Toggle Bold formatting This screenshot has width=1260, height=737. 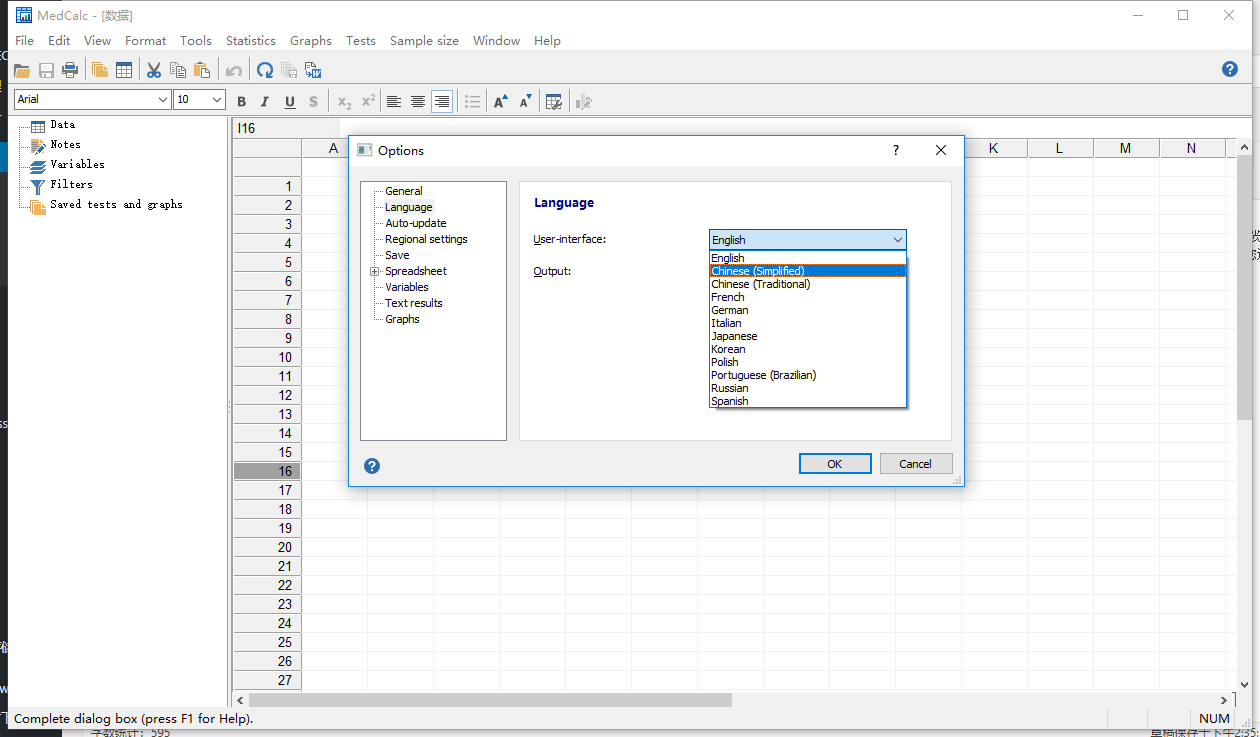click(x=241, y=101)
